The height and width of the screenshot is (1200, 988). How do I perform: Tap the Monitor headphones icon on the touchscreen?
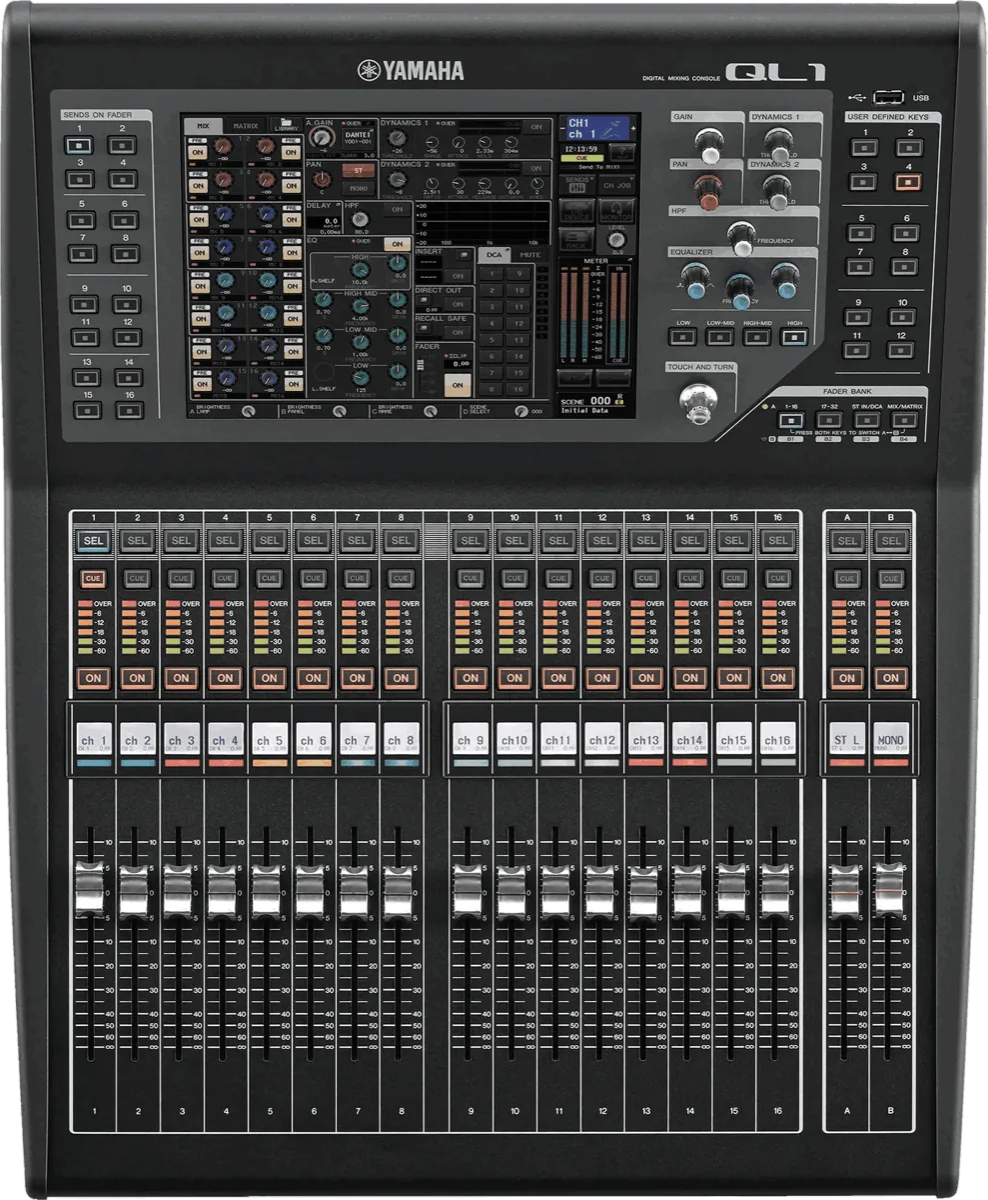[617, 210]
